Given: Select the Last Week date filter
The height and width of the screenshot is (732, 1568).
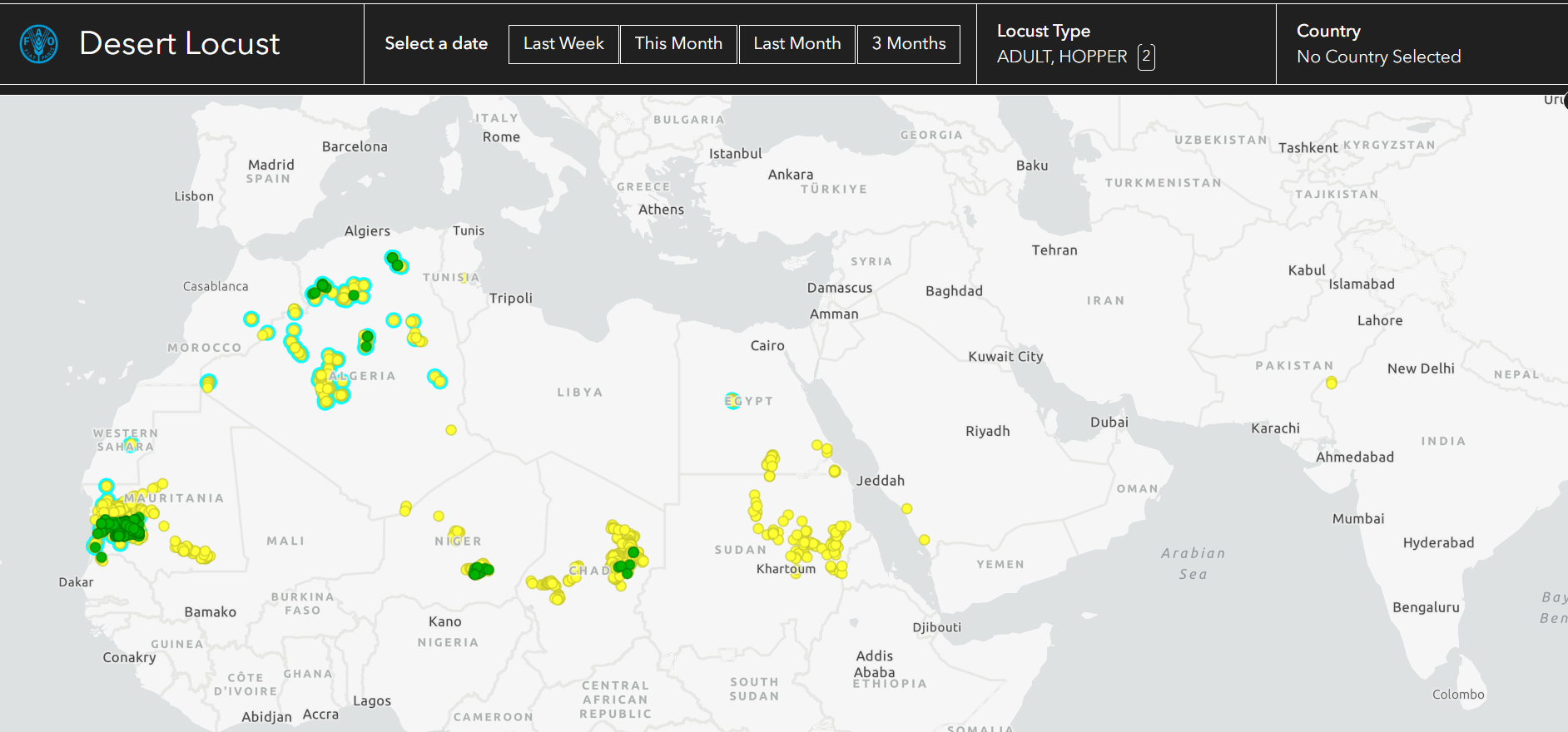Looking at the screenshot, I should tap(563, 44).
